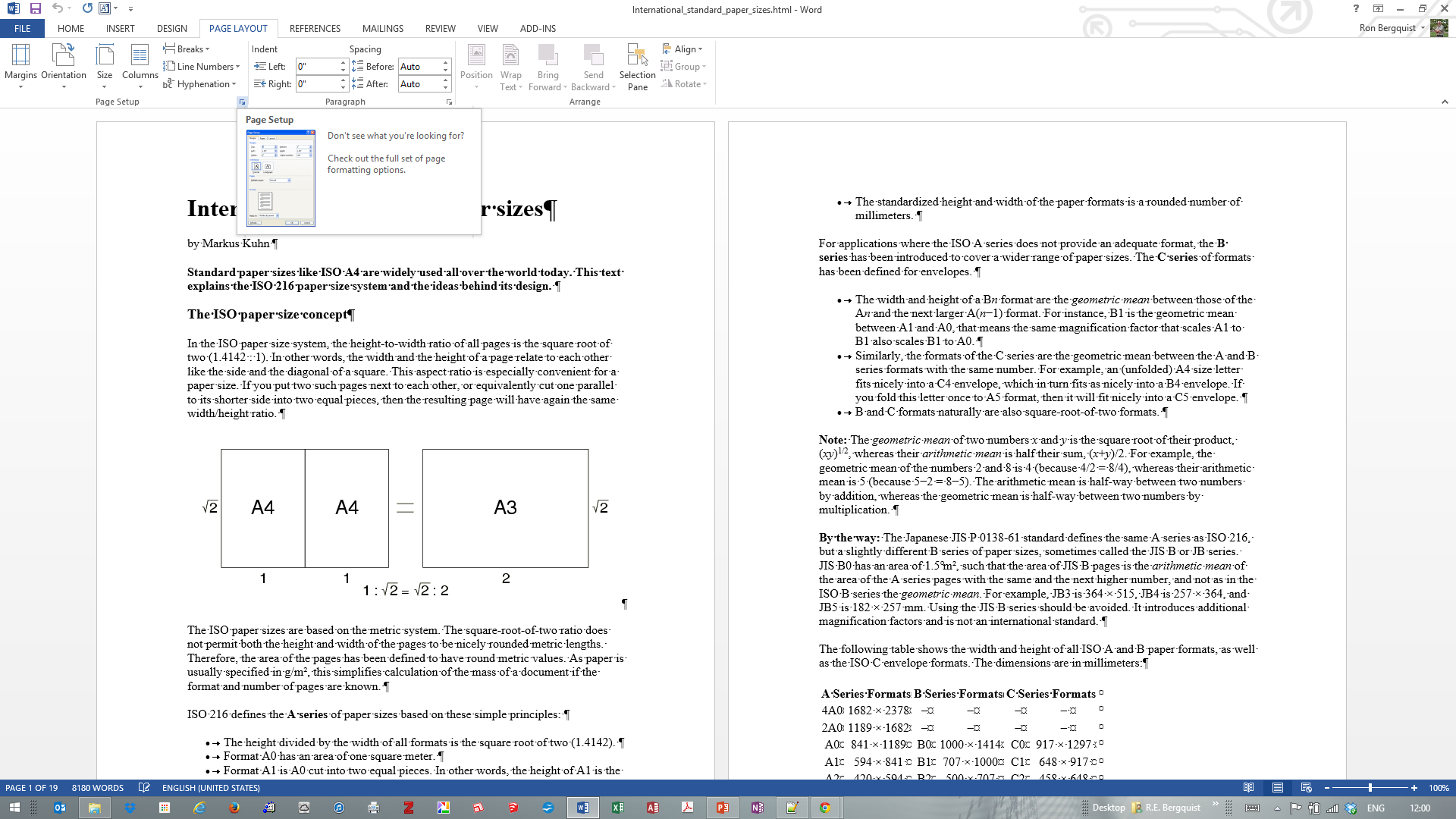Toggle the Print Layout view button
The width and height of the screenshot is (1456, 819).
tap(1278, 788)
